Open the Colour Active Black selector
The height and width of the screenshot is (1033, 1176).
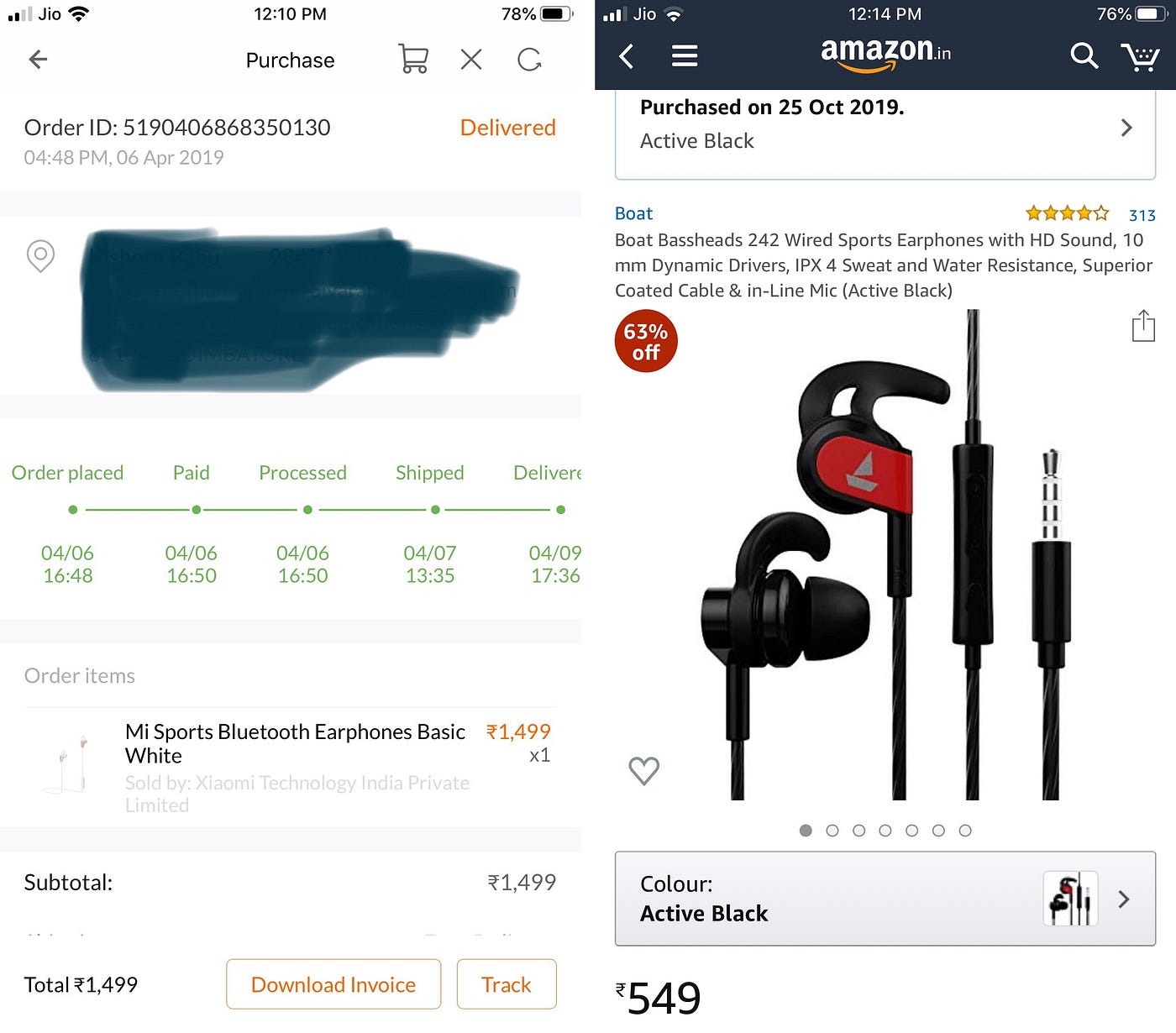(885, 899)
